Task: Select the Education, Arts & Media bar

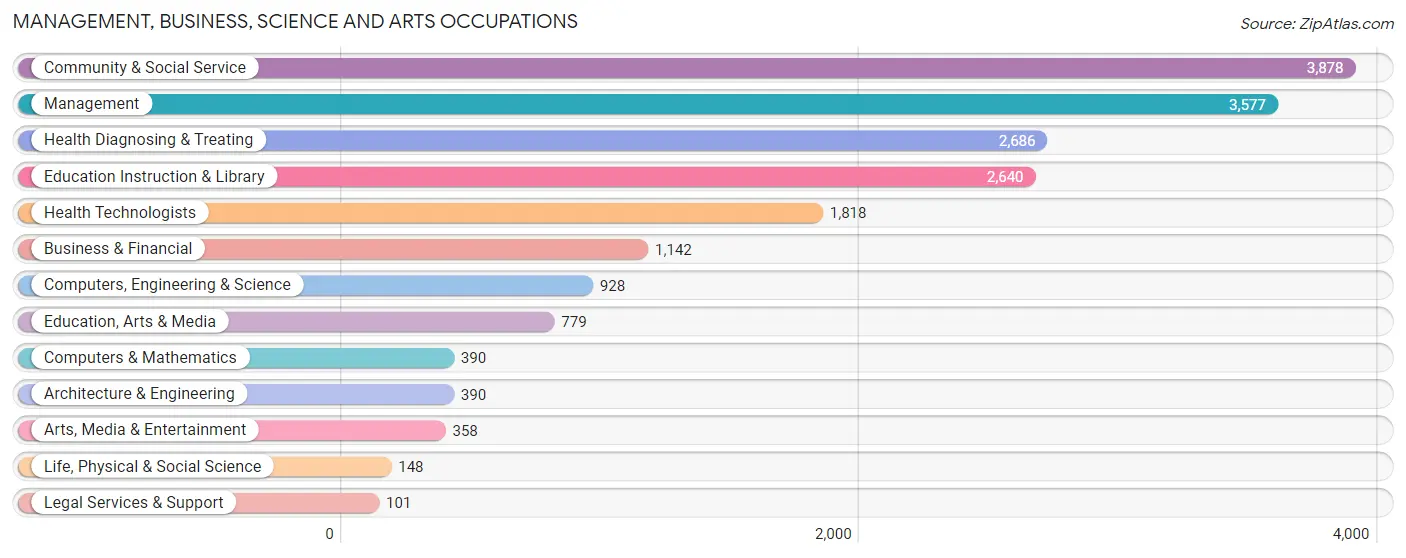Action: coord(286,322)
